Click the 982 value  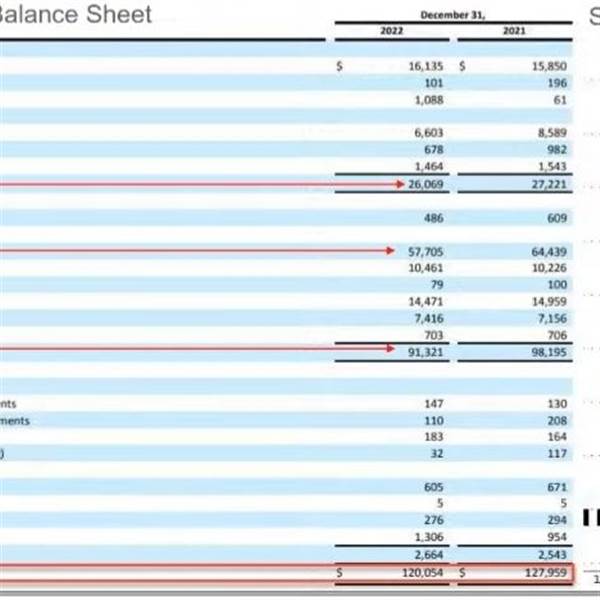[x=557, y=150]
